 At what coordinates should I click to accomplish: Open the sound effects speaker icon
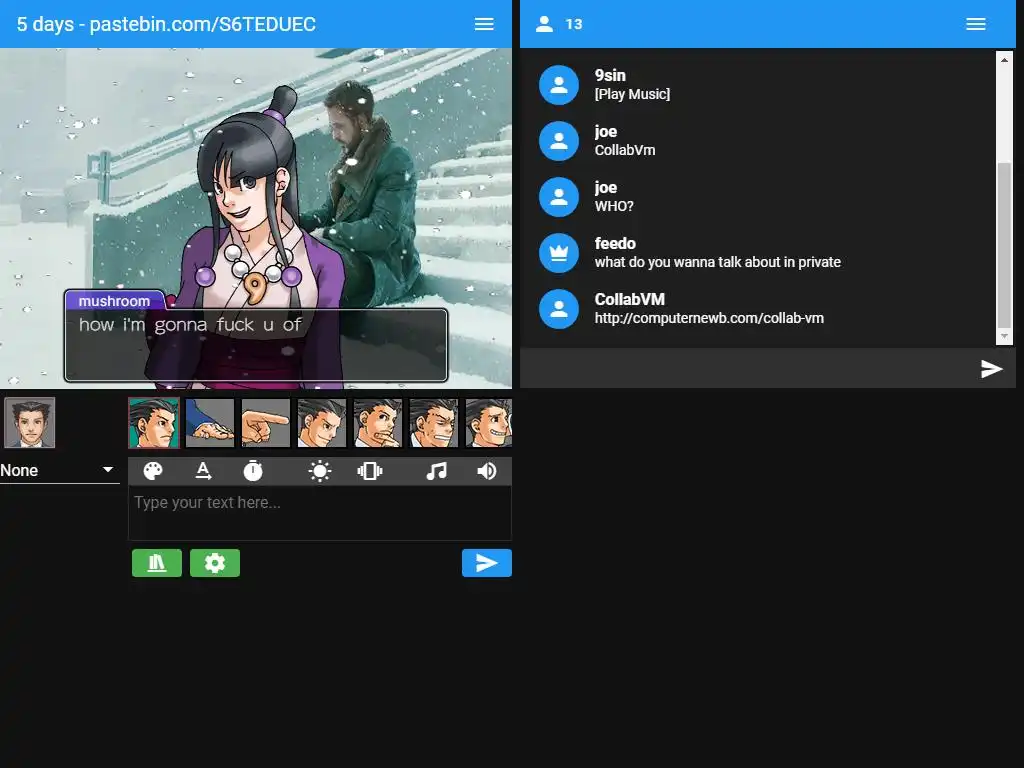(487, 471)
